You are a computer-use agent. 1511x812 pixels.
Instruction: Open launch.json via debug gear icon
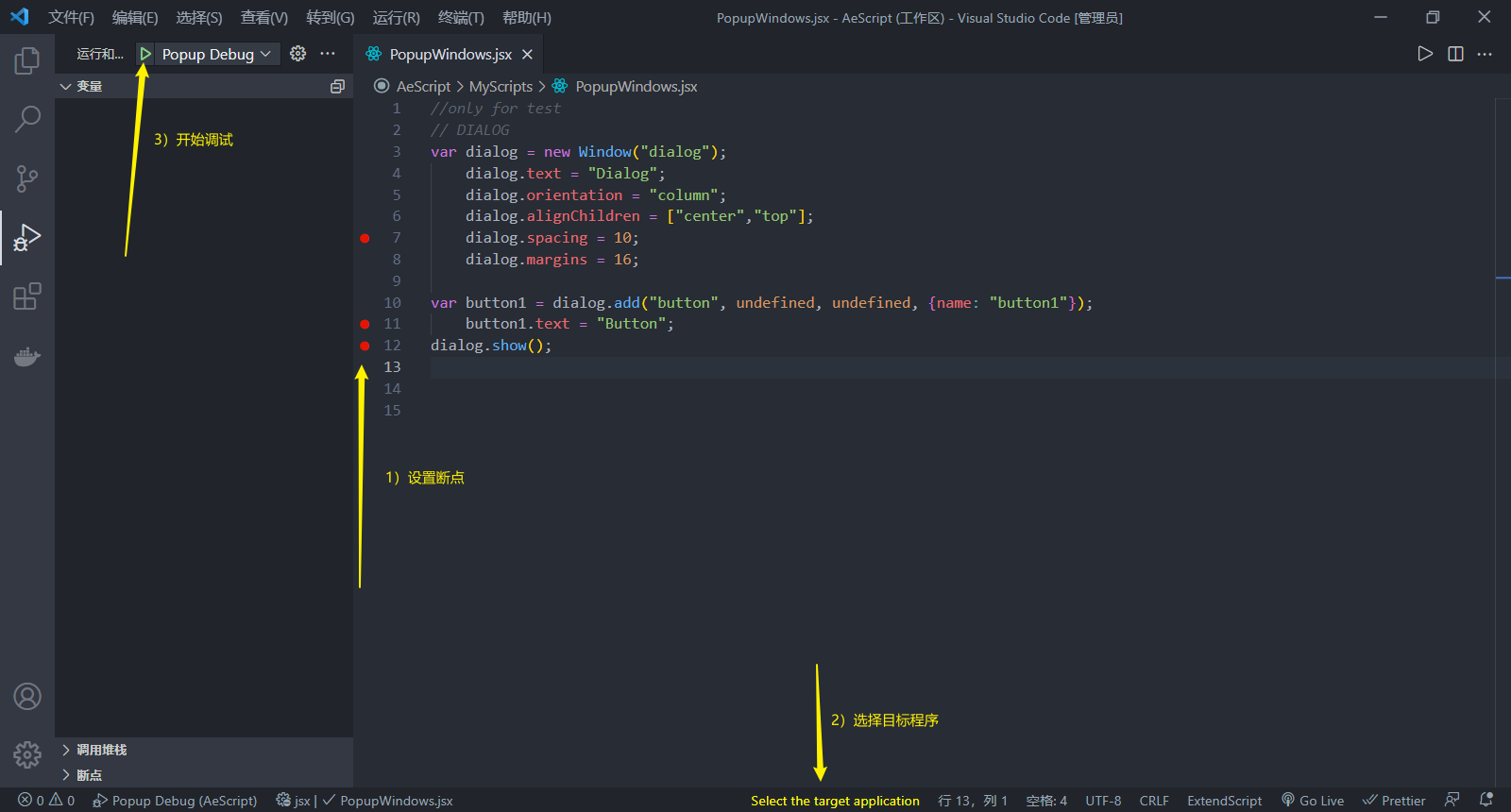tap(297, 54)
